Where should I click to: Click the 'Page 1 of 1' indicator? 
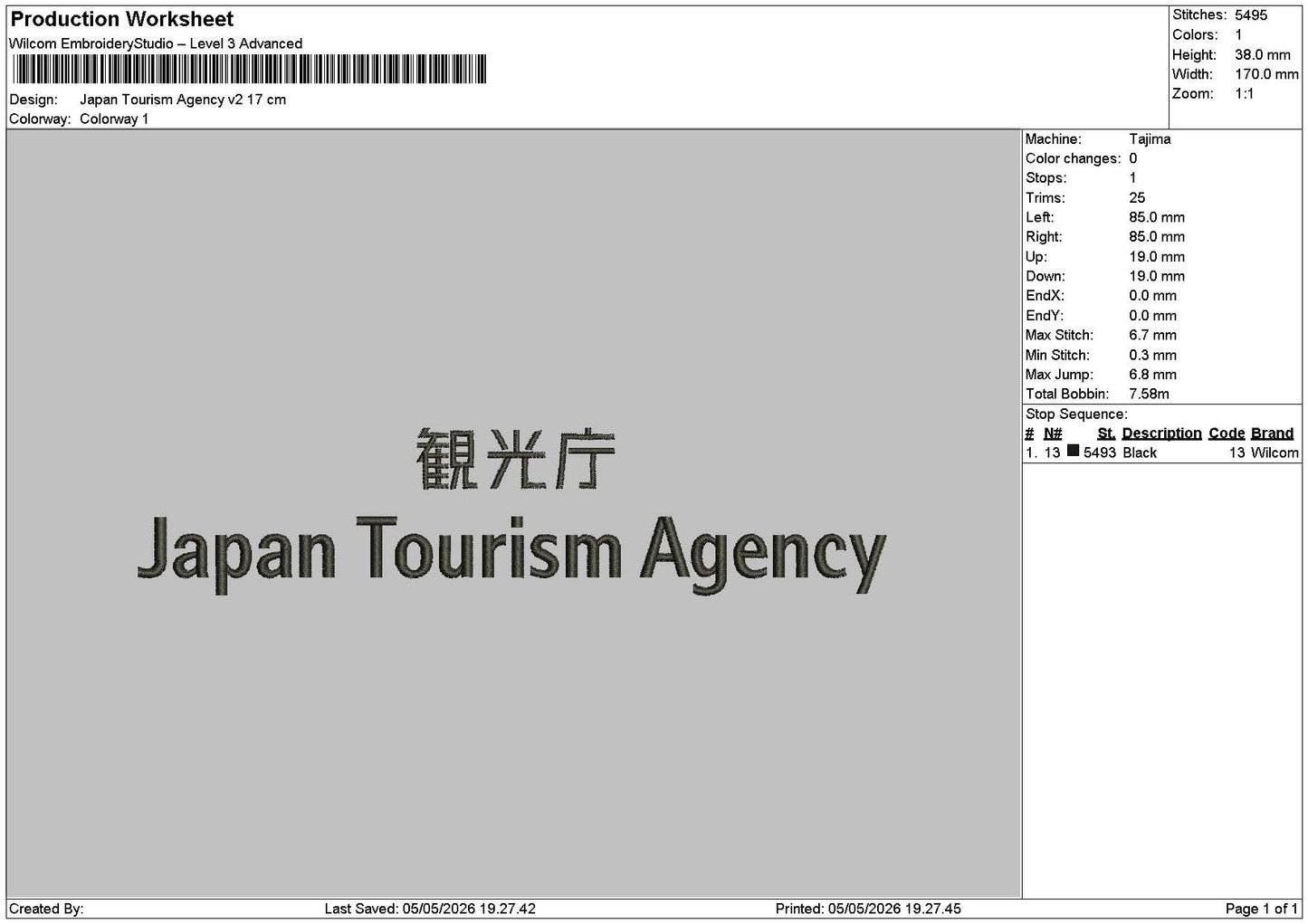(1262, 909)
